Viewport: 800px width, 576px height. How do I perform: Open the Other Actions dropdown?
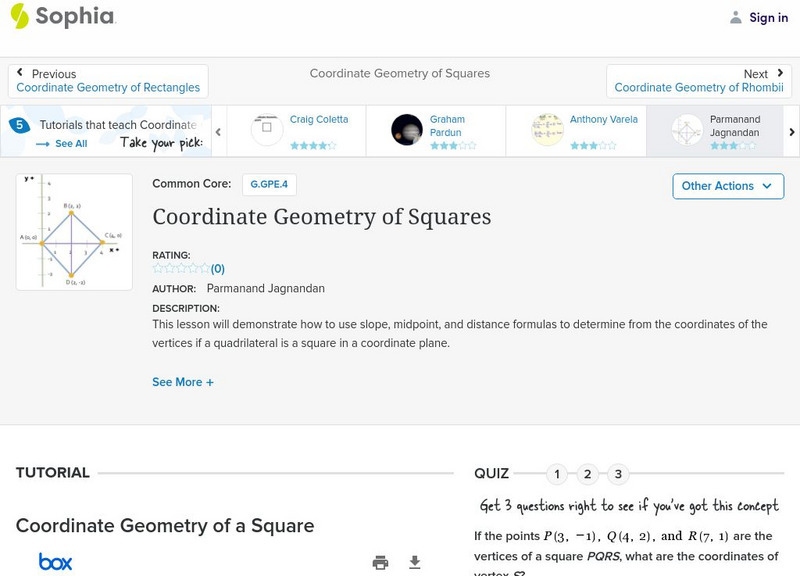click(x=726, y=186)
